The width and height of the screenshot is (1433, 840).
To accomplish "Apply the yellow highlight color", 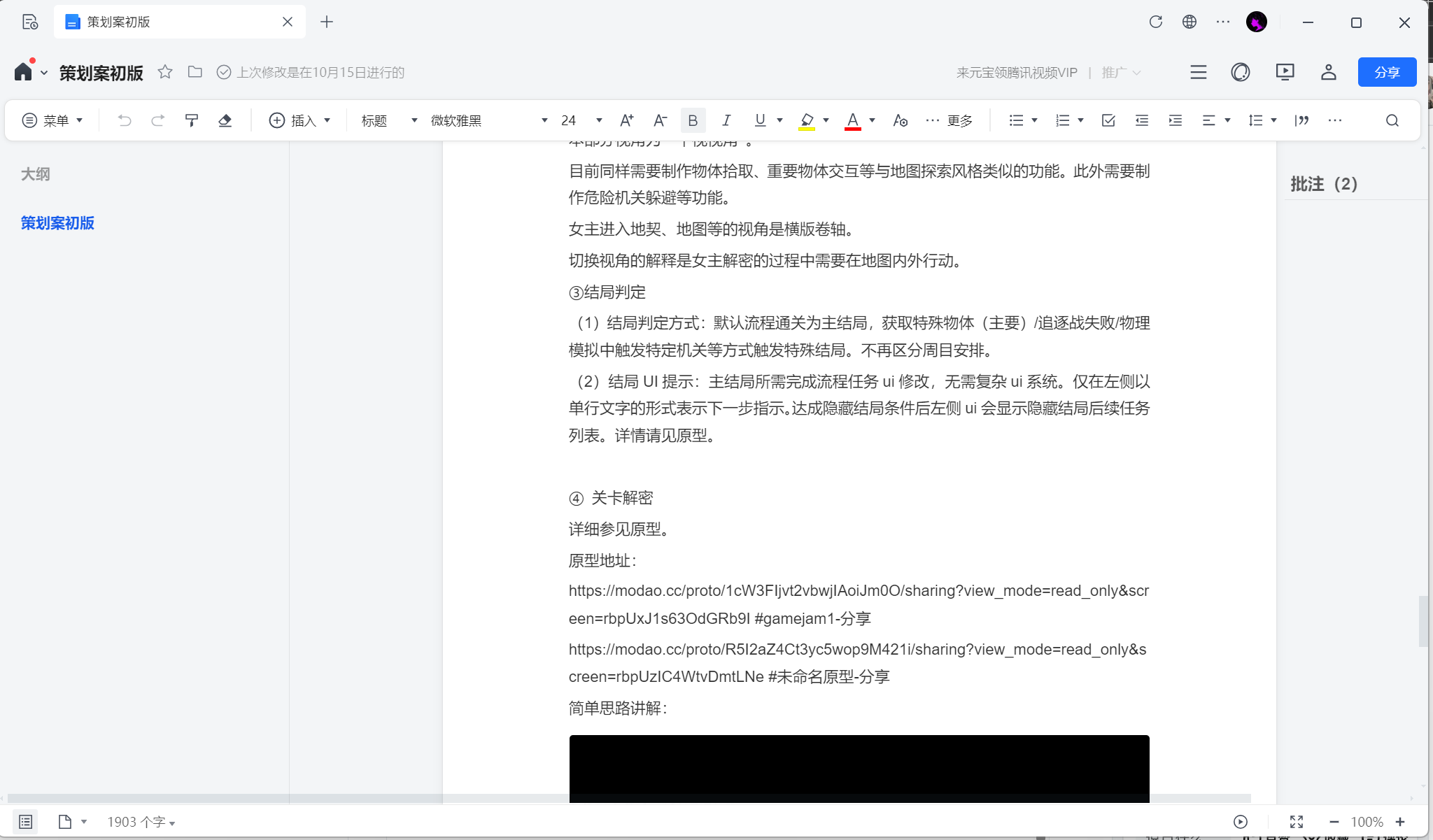I will point(807,120).
